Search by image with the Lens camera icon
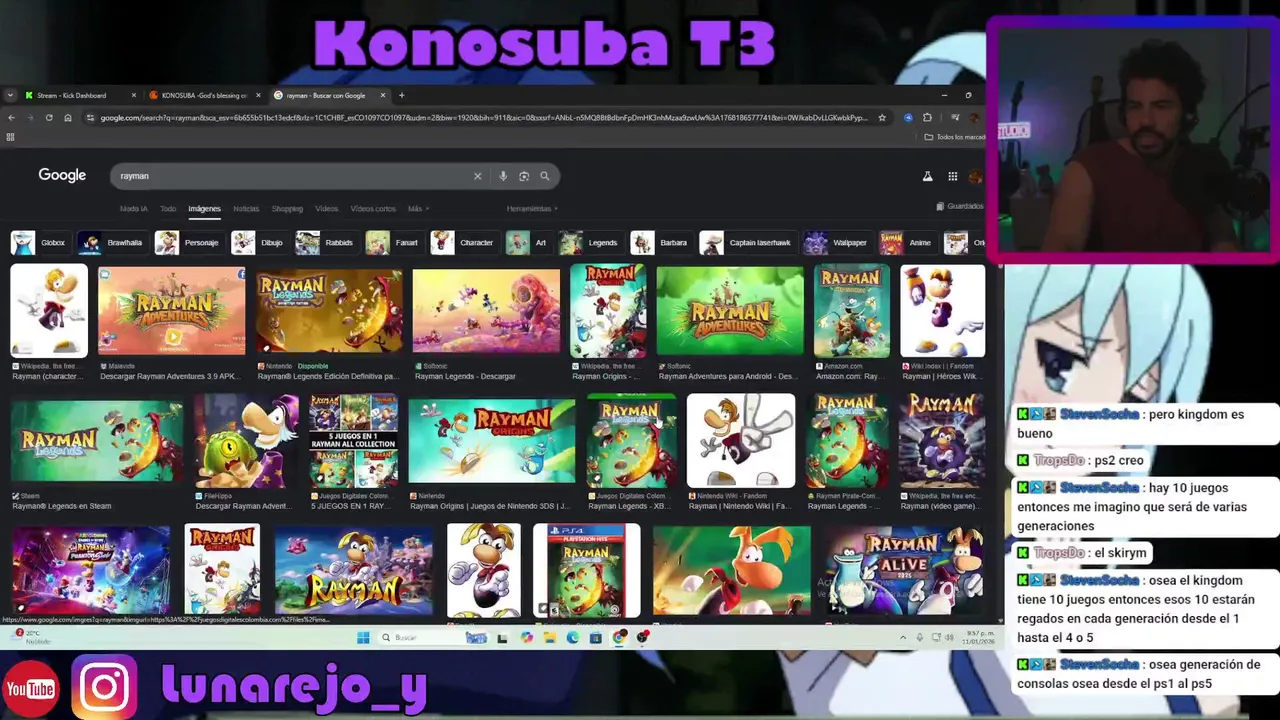The width and height of the screenshot is (1280, 720). 524,176
